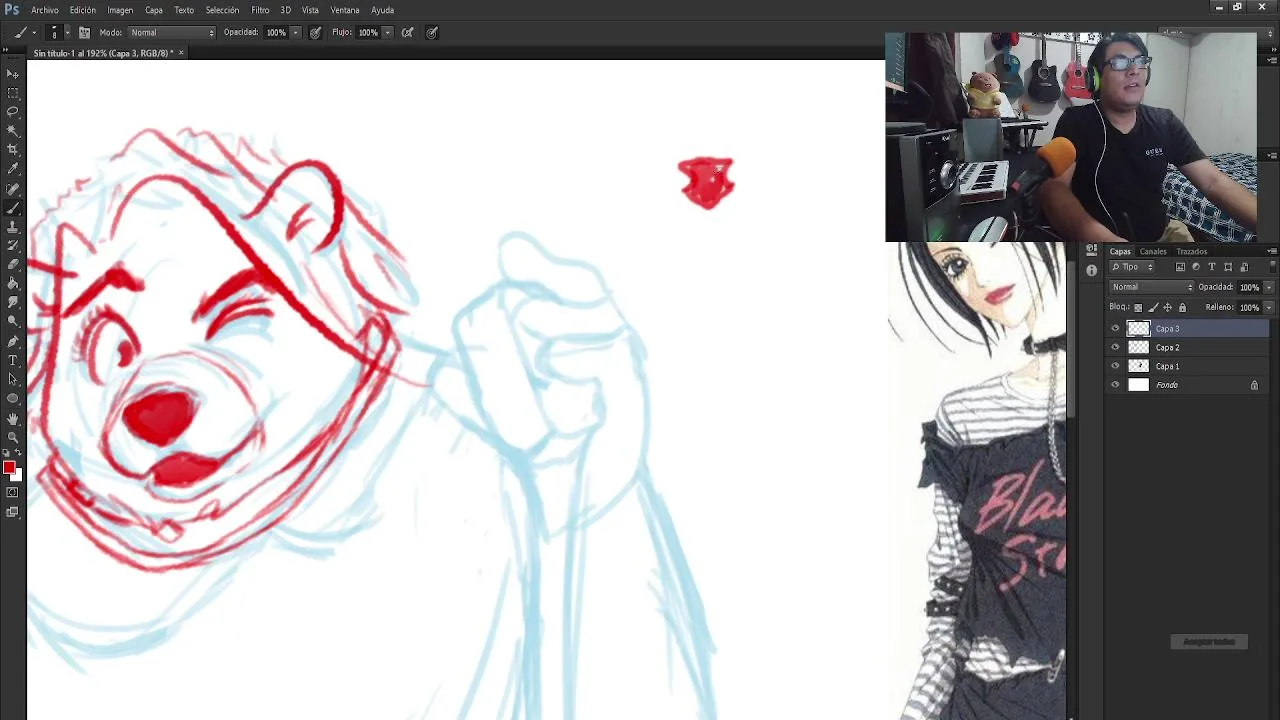Select the Hand tool

click(13, 419)
